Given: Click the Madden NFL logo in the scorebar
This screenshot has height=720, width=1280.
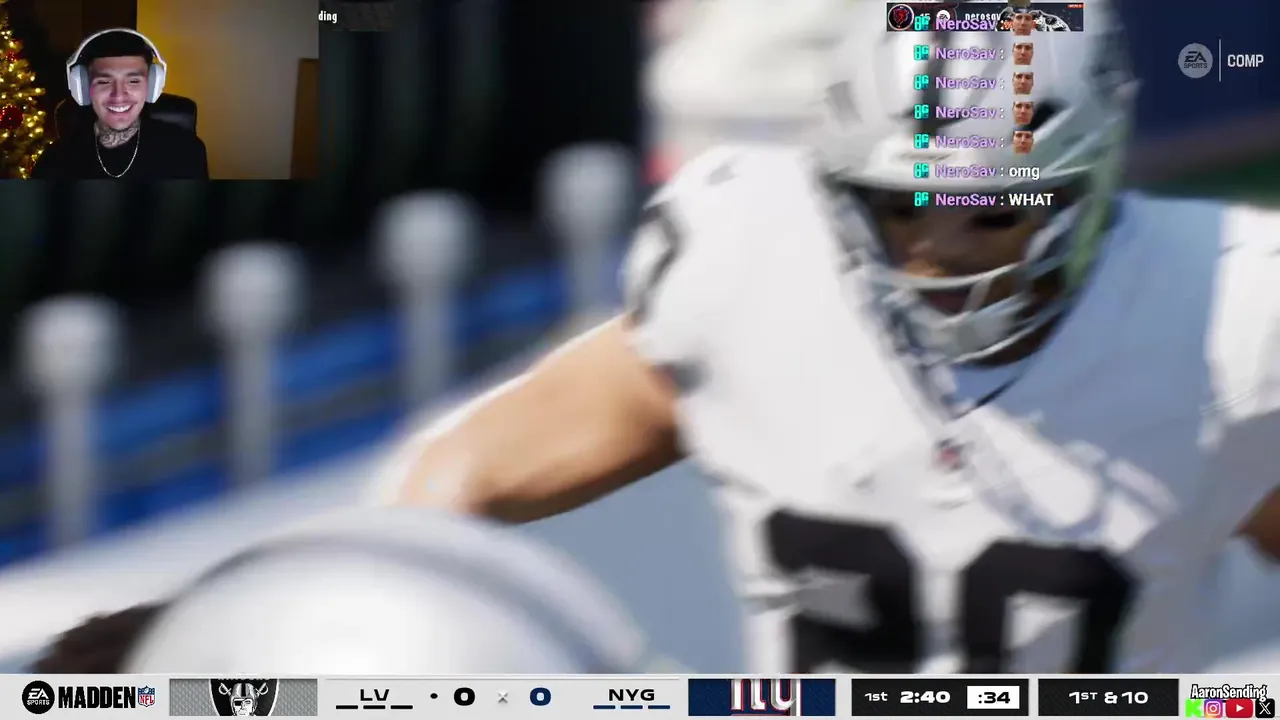Looking at the screenshot, I should [107, 697].
